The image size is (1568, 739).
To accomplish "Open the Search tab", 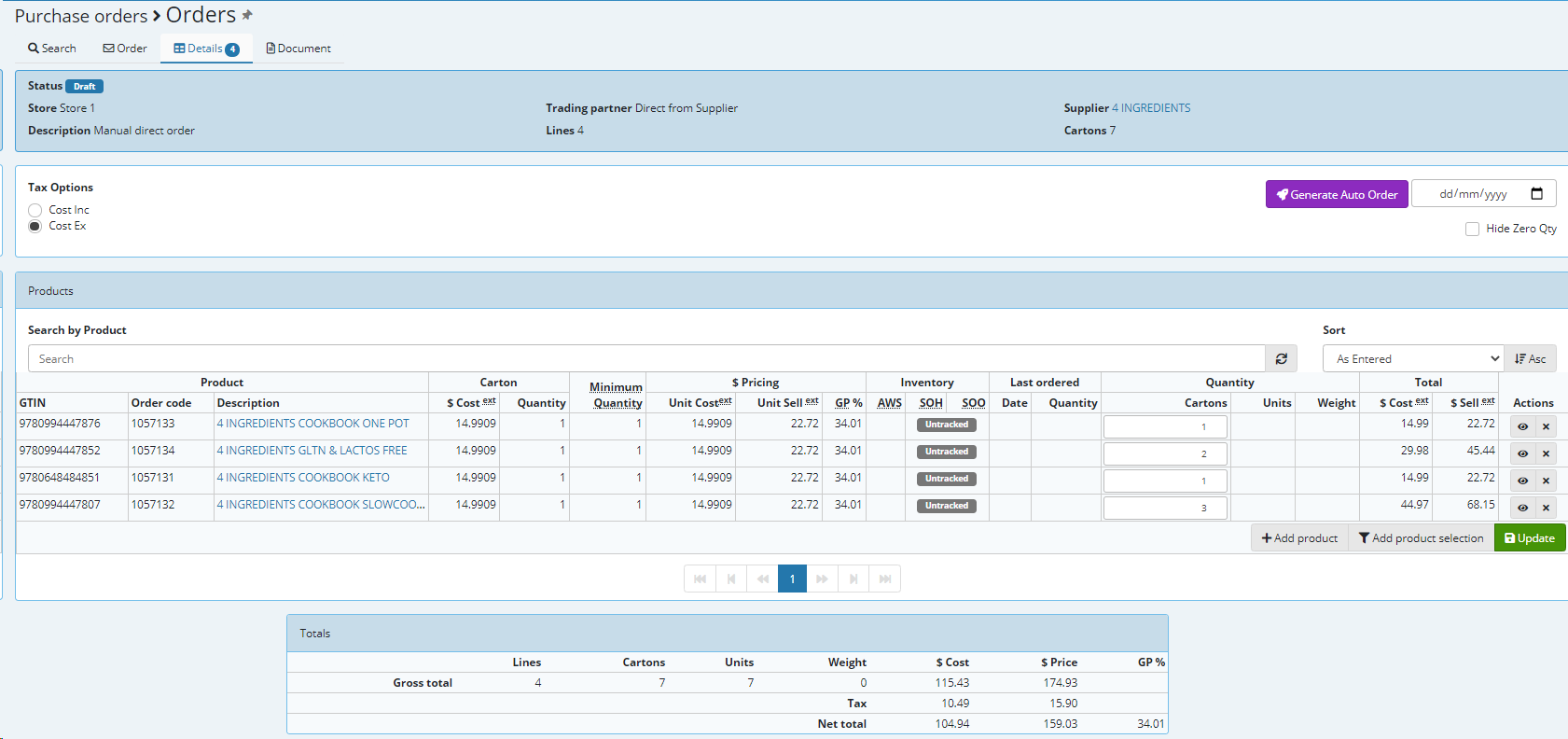I will 52,49.
